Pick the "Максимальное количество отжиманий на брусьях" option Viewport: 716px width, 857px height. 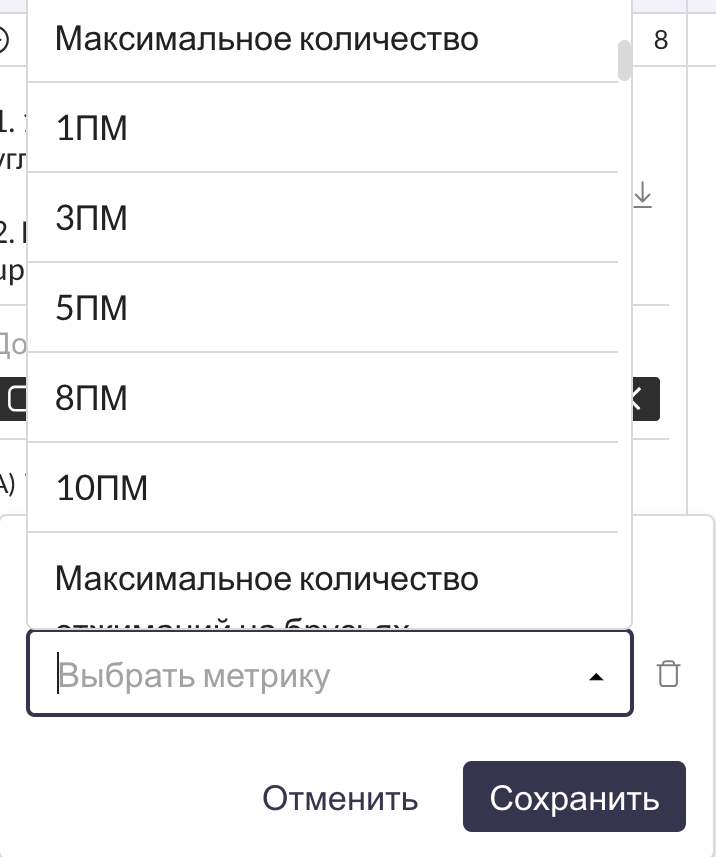pyautogui.click(x=322, y=585)
